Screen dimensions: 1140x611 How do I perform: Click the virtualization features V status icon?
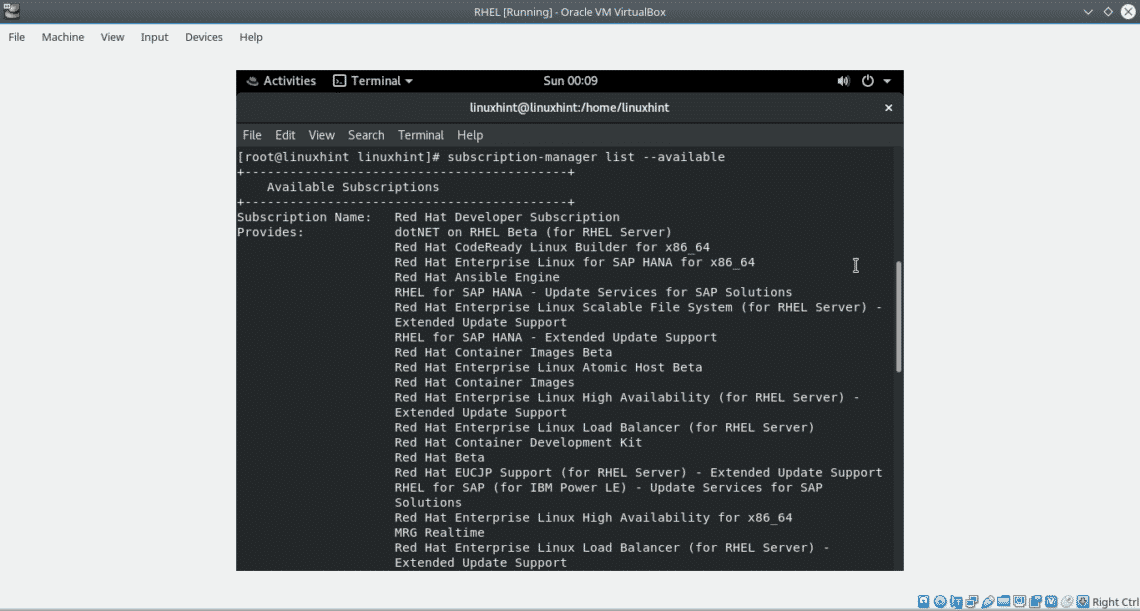pos(1051,602)
